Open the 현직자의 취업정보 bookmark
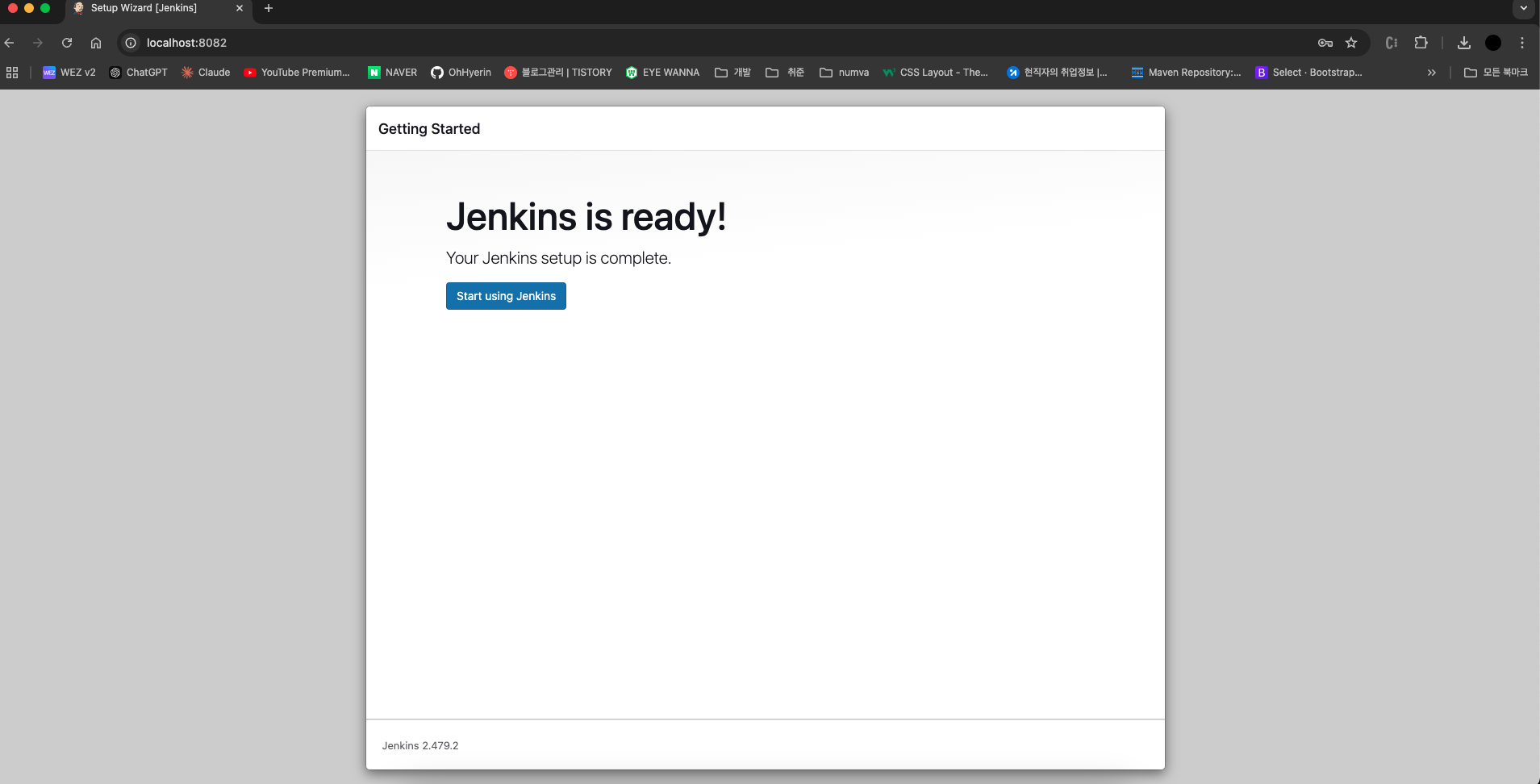This screenshot has height=784, width=1540. pos(1058,73)
